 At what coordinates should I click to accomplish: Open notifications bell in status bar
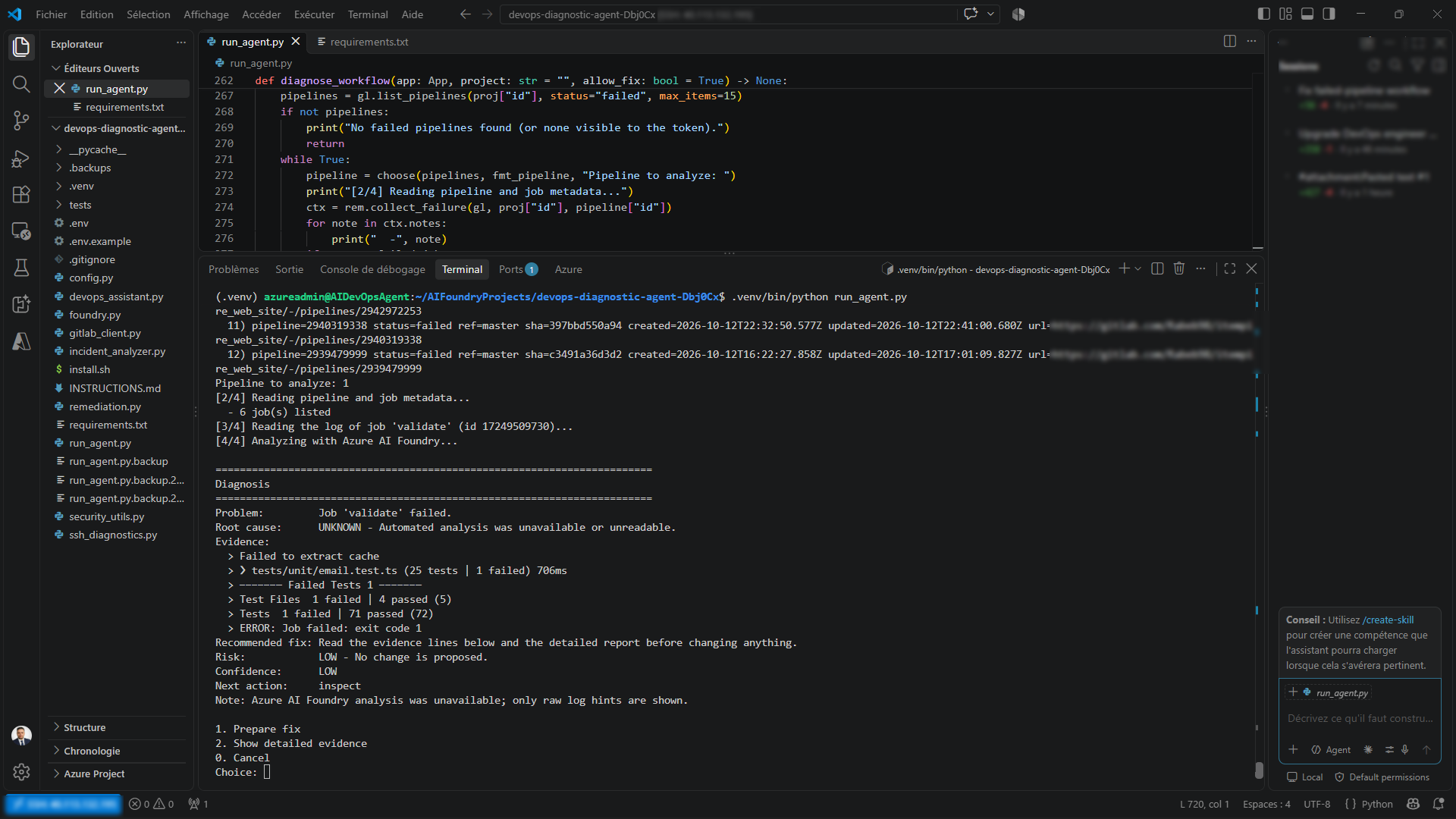tap(1439, 804)
